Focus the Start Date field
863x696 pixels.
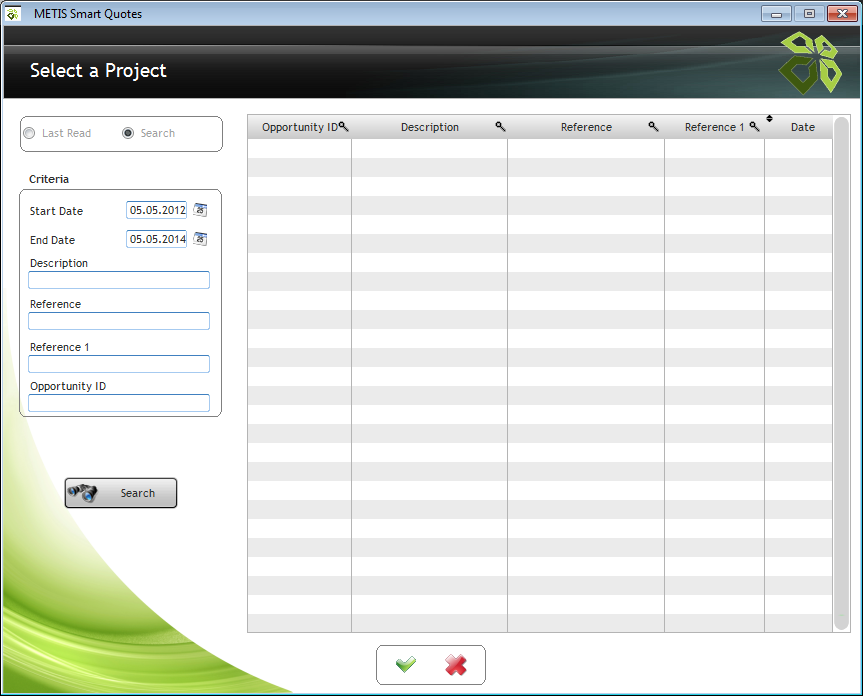(x=157, y=210)
